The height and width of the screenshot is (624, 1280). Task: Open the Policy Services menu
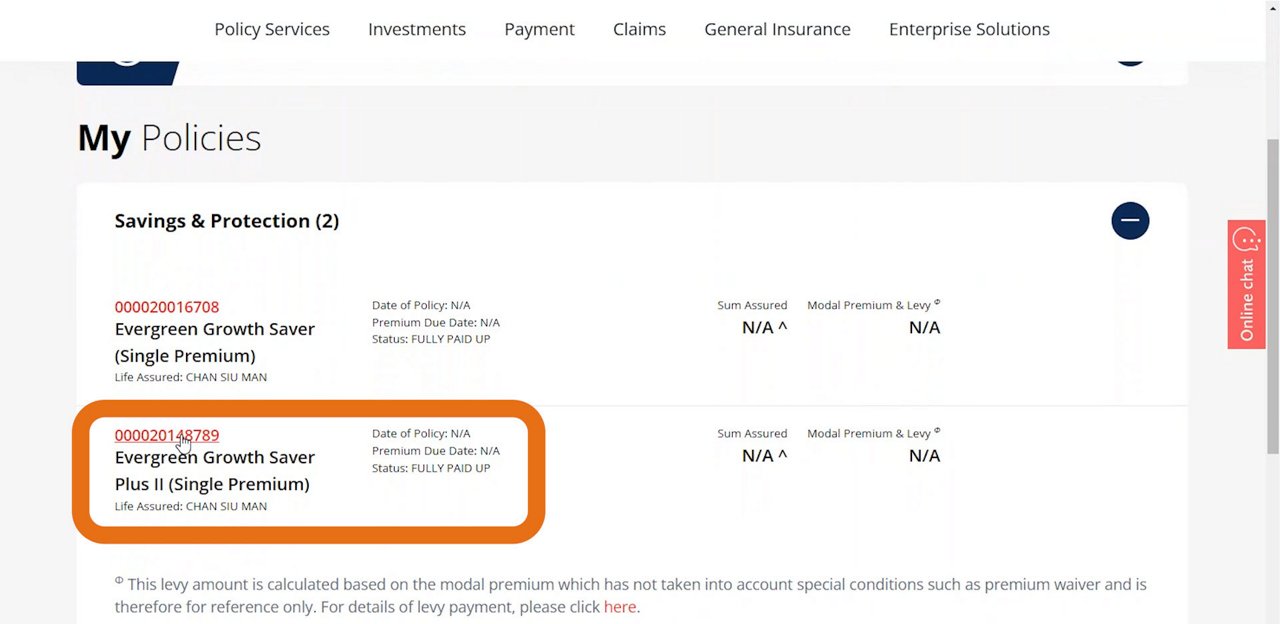tap(271, 29)
